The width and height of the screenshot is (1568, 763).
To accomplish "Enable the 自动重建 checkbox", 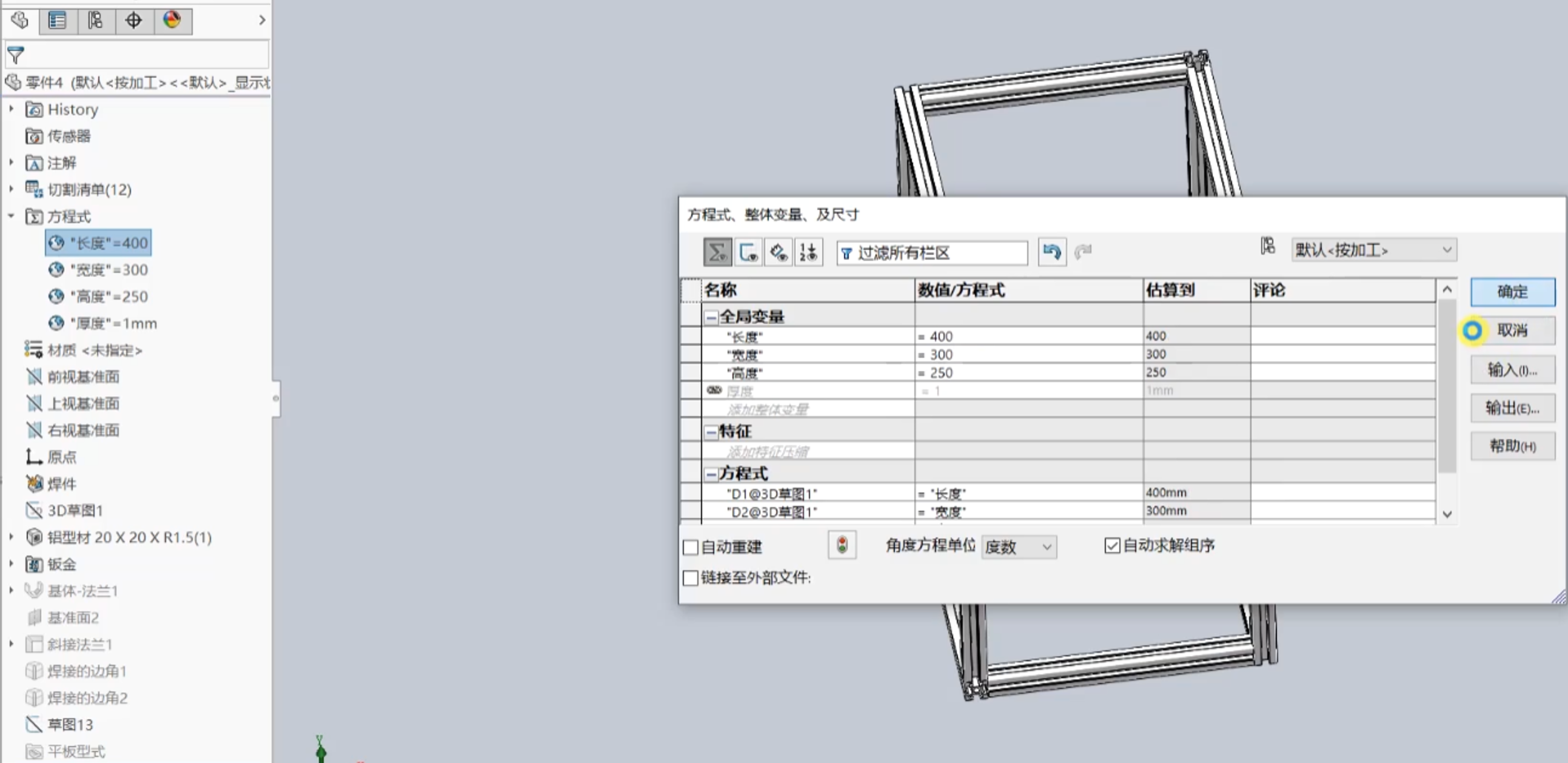I will coord(690,548).
